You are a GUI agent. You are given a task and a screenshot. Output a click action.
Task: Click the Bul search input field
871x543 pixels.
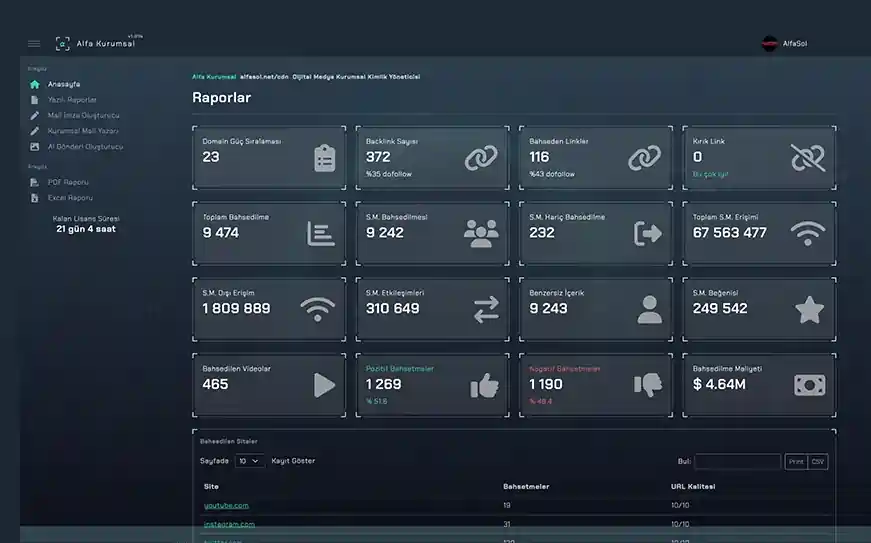pos(738,462)
